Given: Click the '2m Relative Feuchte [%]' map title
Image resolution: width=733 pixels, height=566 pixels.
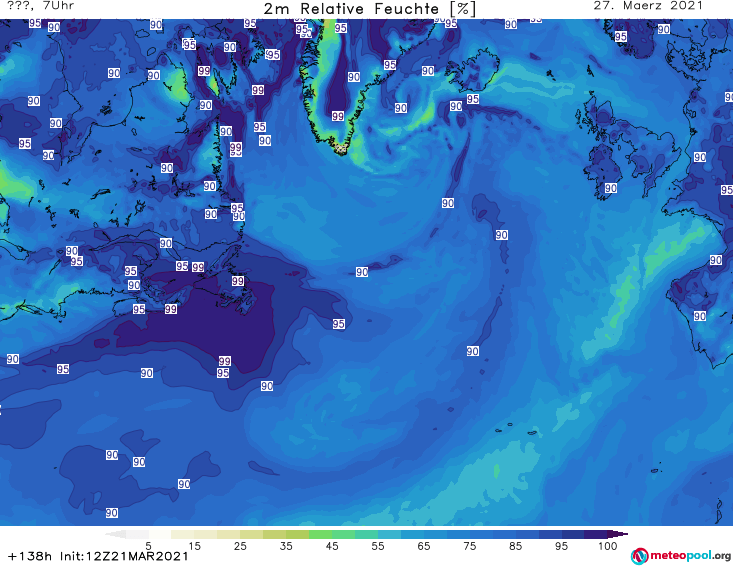Looking at the screenshot, I should click(370, 9).
